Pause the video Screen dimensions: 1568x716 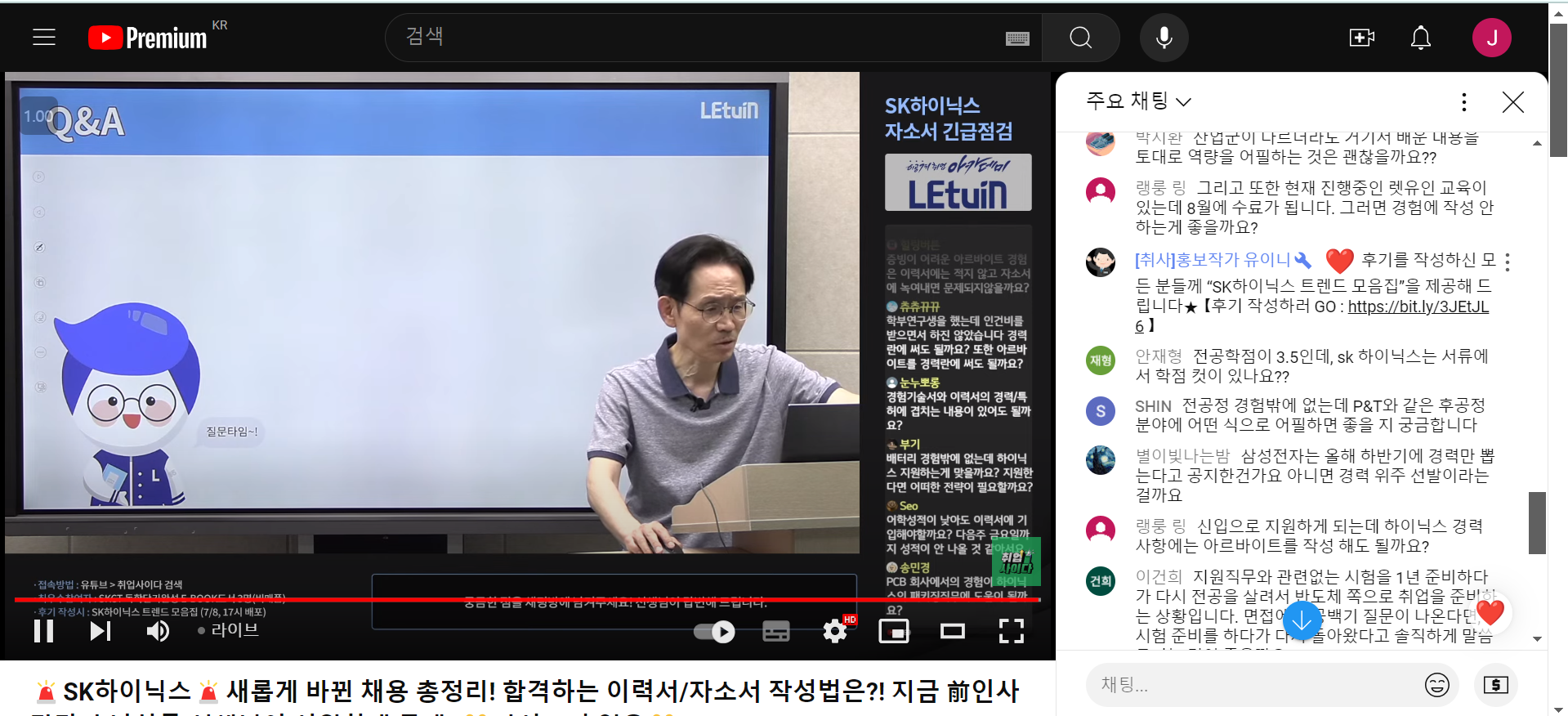coord(44,631)
